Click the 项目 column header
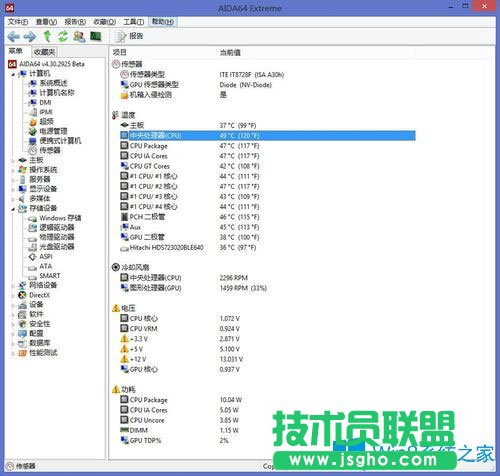Image resolution: width=500 pixels, height=476 pixels. click(119, 52)
